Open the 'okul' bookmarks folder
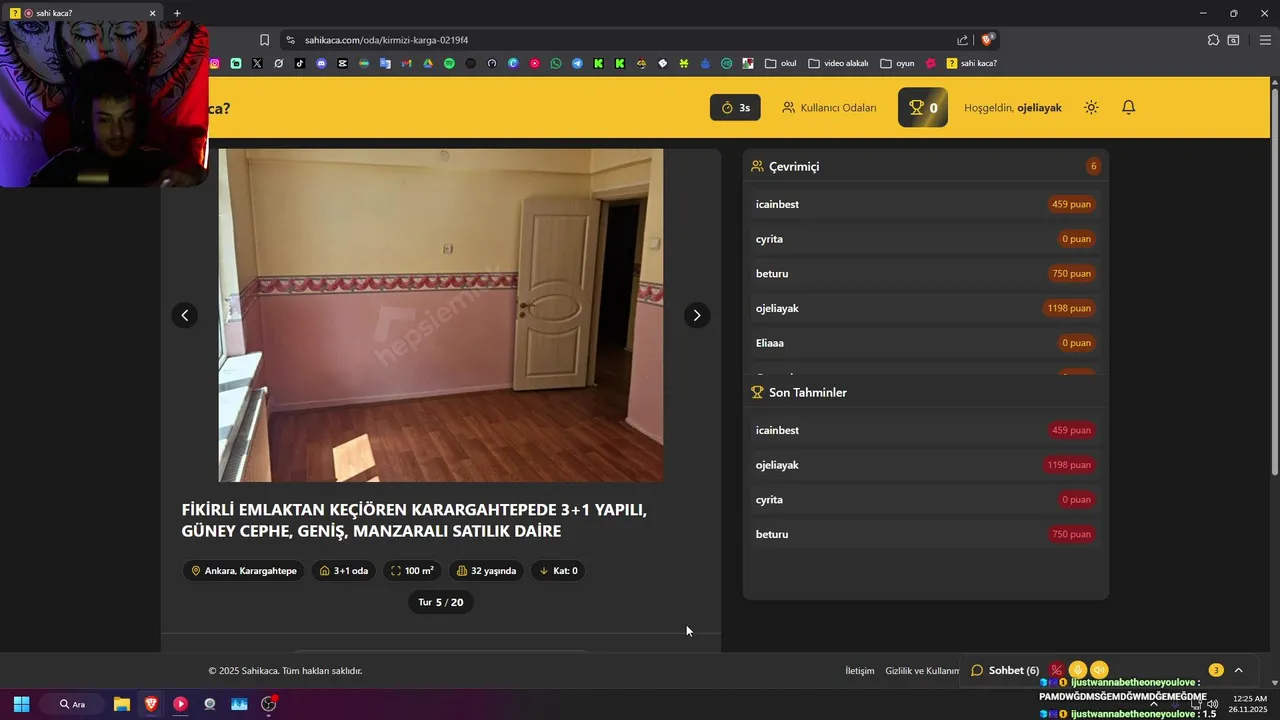1280x720 pixels. click(780, 63)
